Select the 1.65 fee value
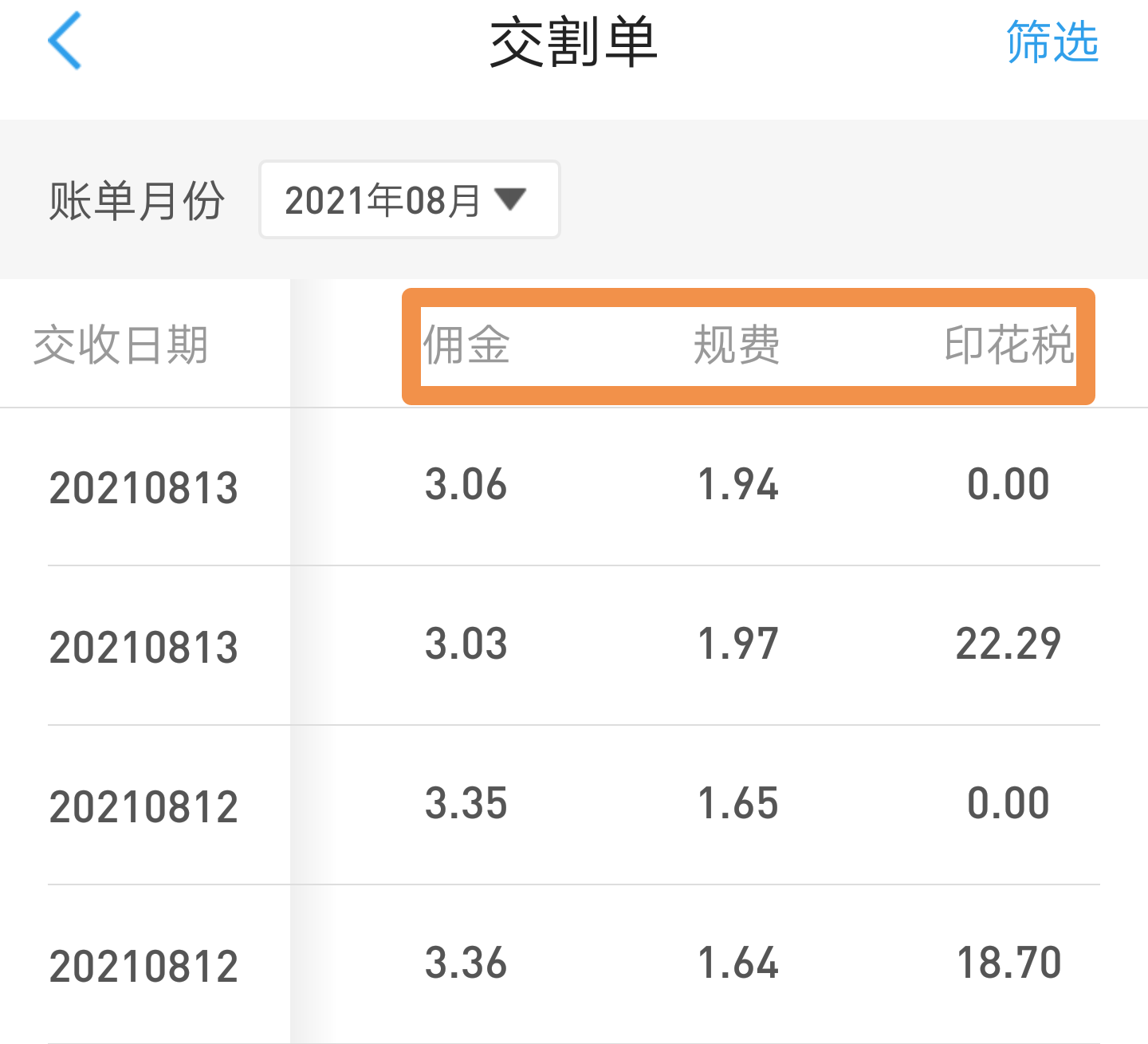Screen dimensions: 1148x1044 pos(737,803)
